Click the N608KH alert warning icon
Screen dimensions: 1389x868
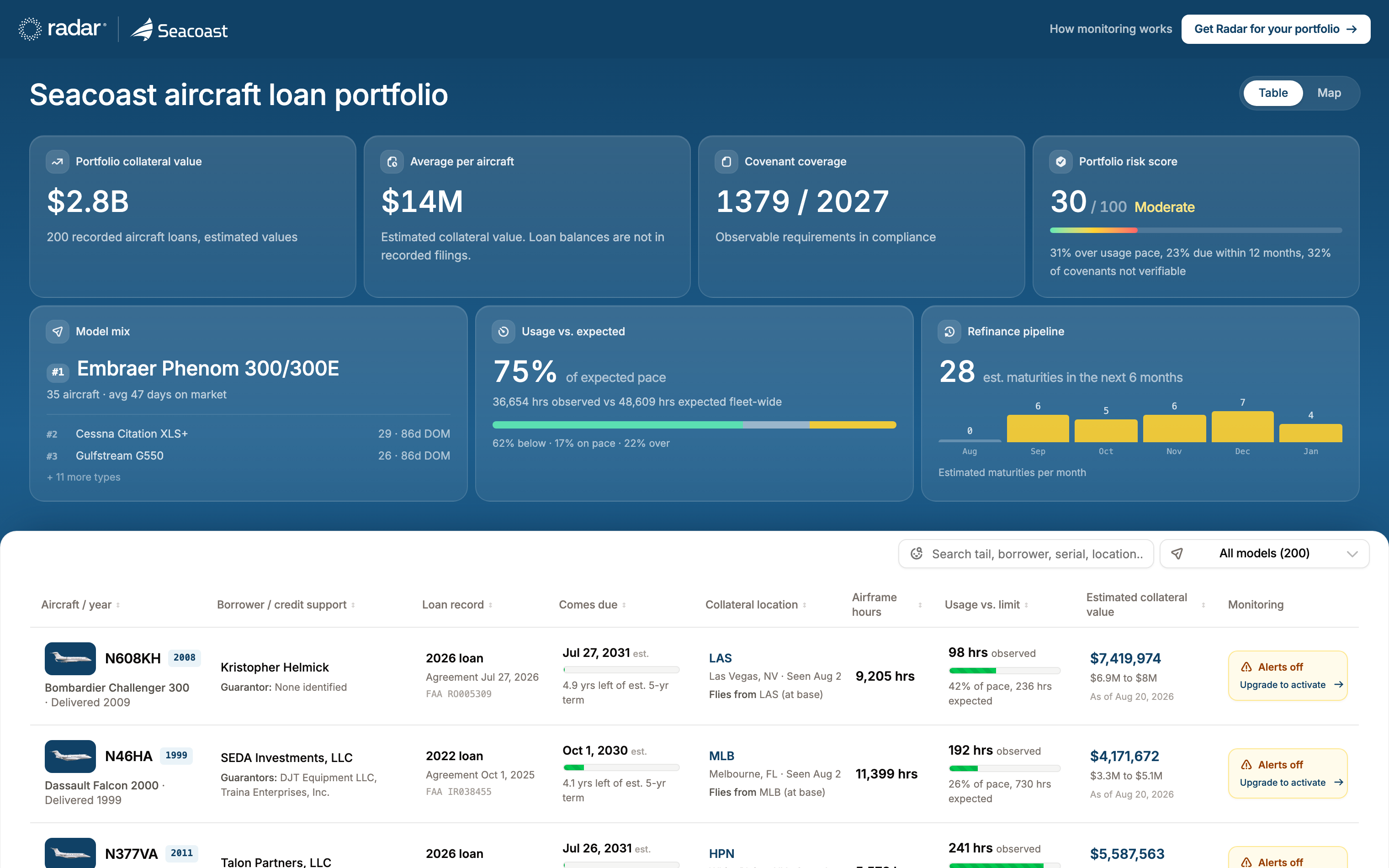[1246, 667]
